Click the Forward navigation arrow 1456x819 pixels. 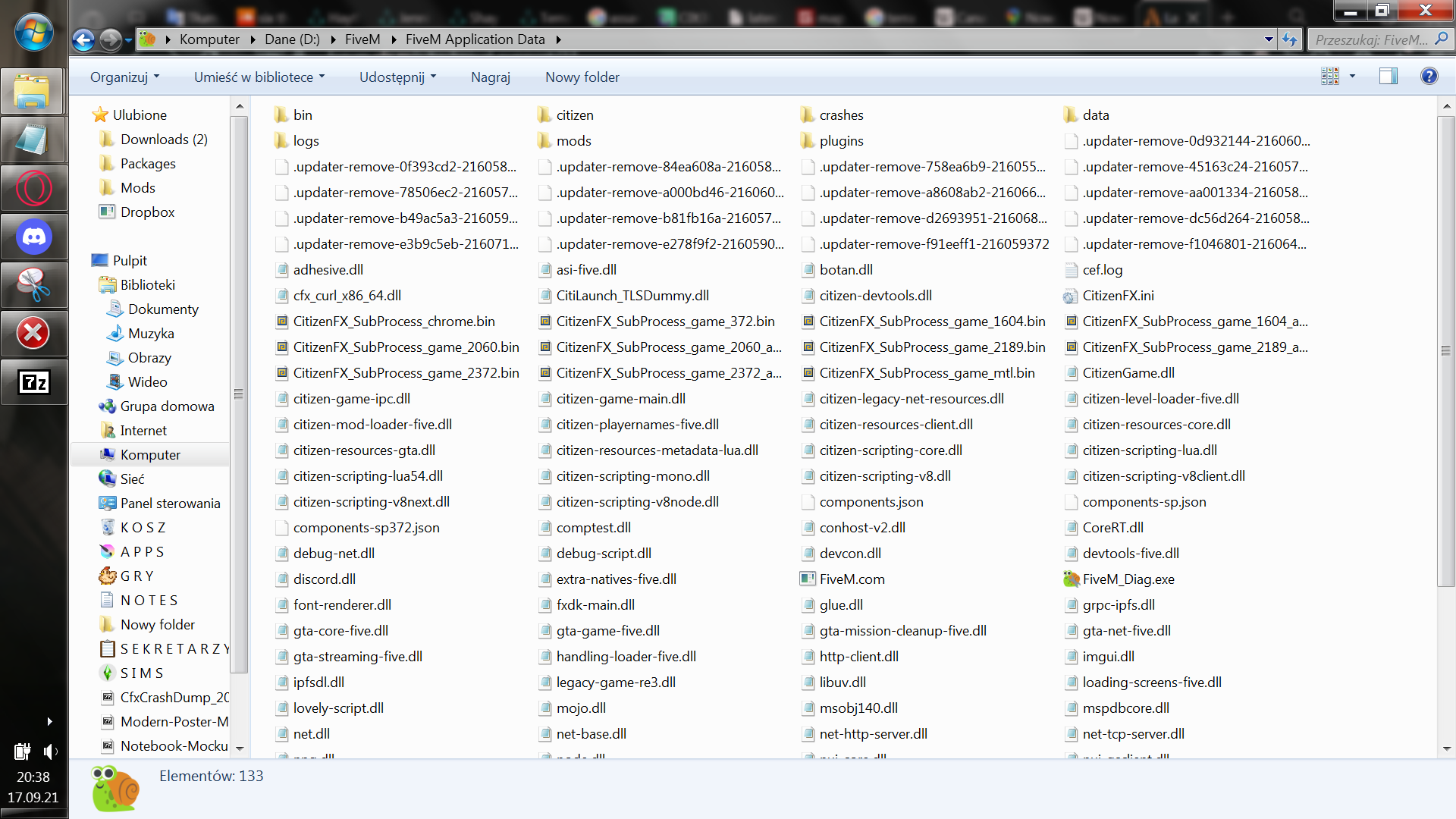point(111,39)
